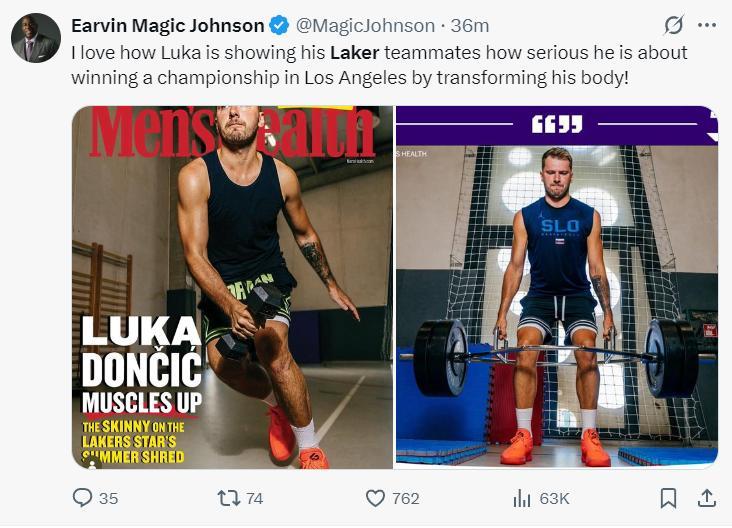Screen dimensions: 732x528
Task: Click the reply speech bubble icon
Action: (83, 497)
